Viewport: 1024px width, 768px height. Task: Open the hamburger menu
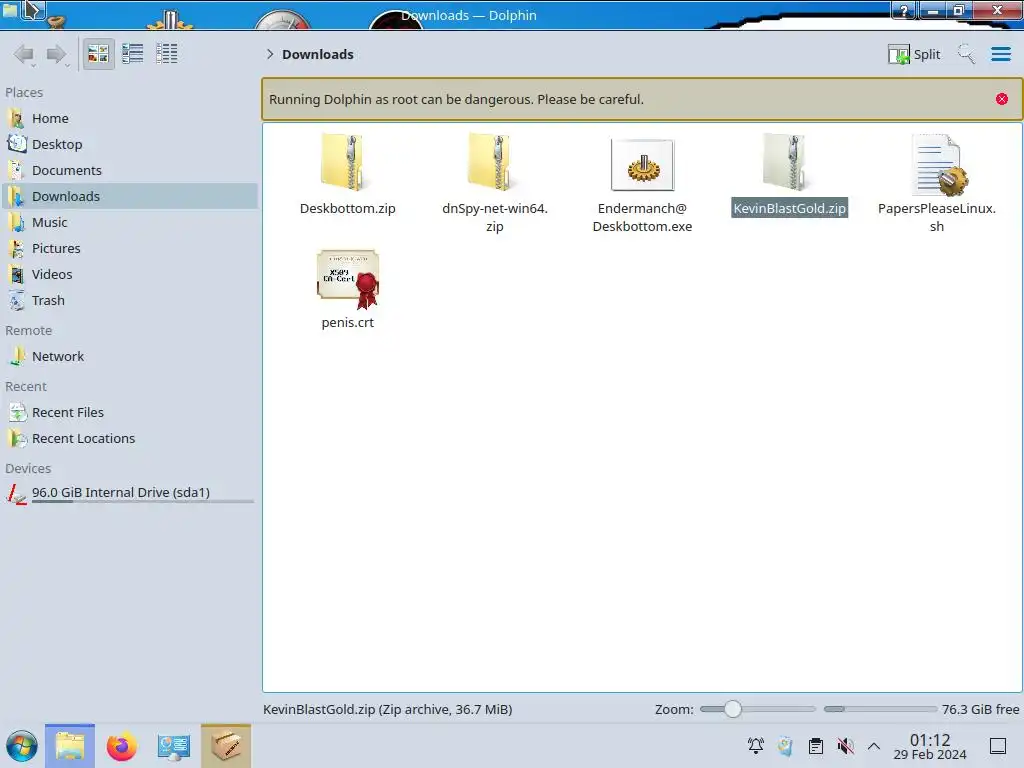pyautogui.click(x=1000, y=54)
